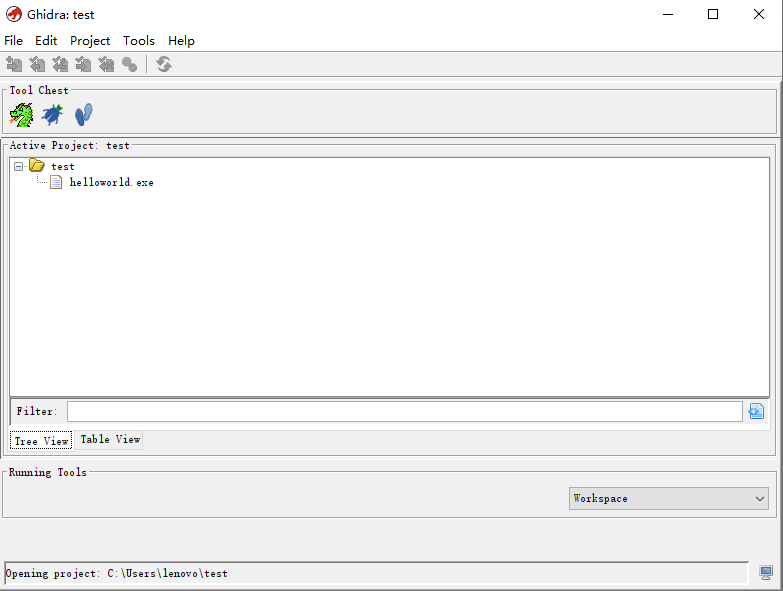Screen dimensions: 783x591
Task: Click the Opening project status message
Action: pyautogui.click(x=116, y=573)
